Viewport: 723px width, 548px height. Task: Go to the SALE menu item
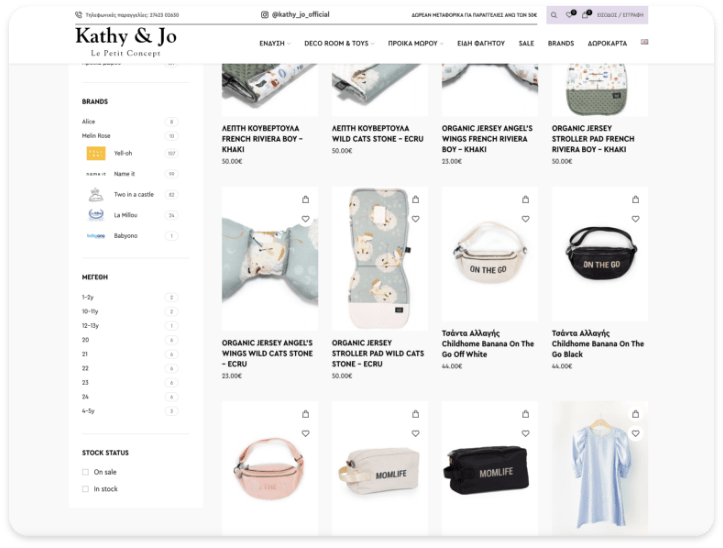click(526, 44)
